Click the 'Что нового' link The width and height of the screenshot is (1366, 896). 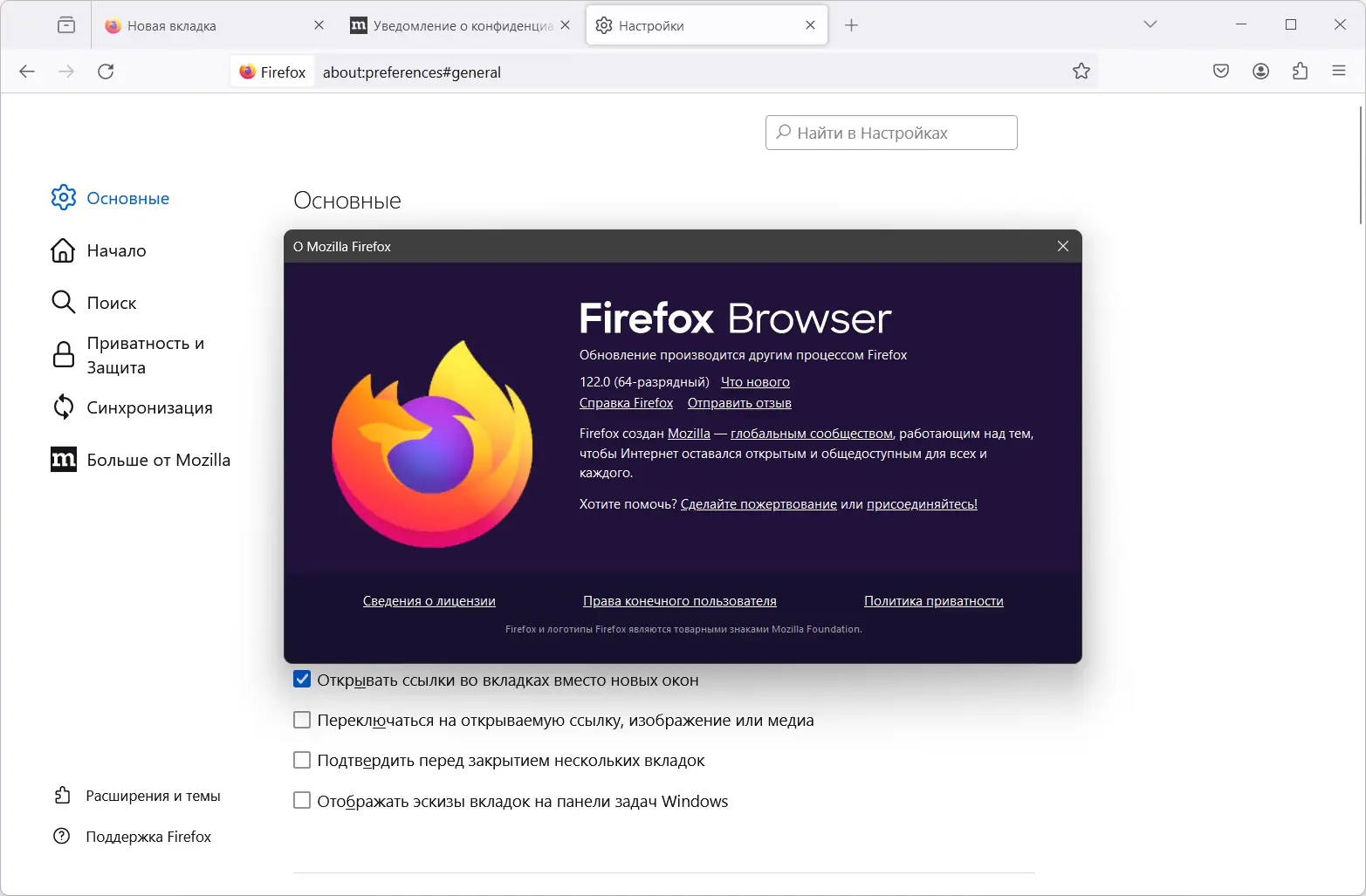click(755, 382)
